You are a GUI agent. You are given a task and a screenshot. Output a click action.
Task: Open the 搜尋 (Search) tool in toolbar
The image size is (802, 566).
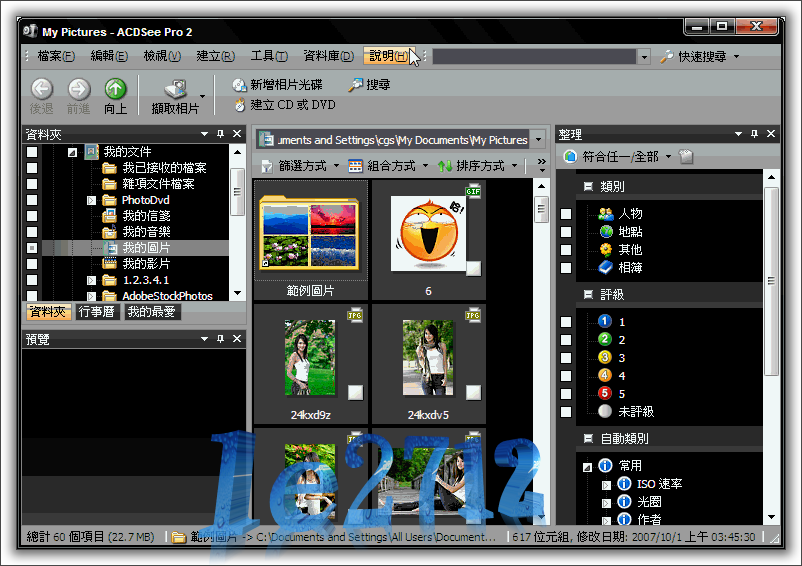click(x=355, y=85)
